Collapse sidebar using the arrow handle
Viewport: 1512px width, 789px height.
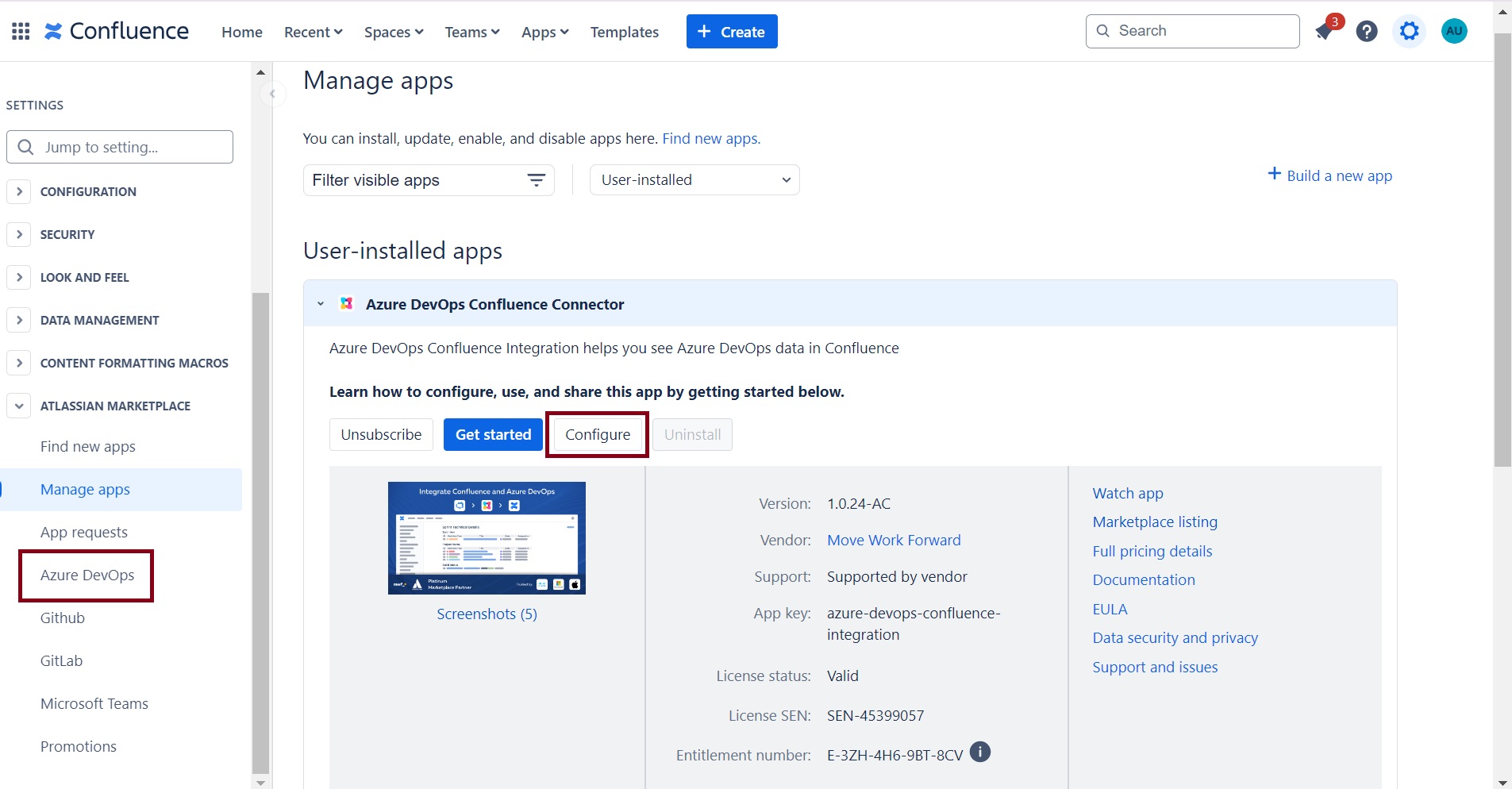tap(272, 94)
